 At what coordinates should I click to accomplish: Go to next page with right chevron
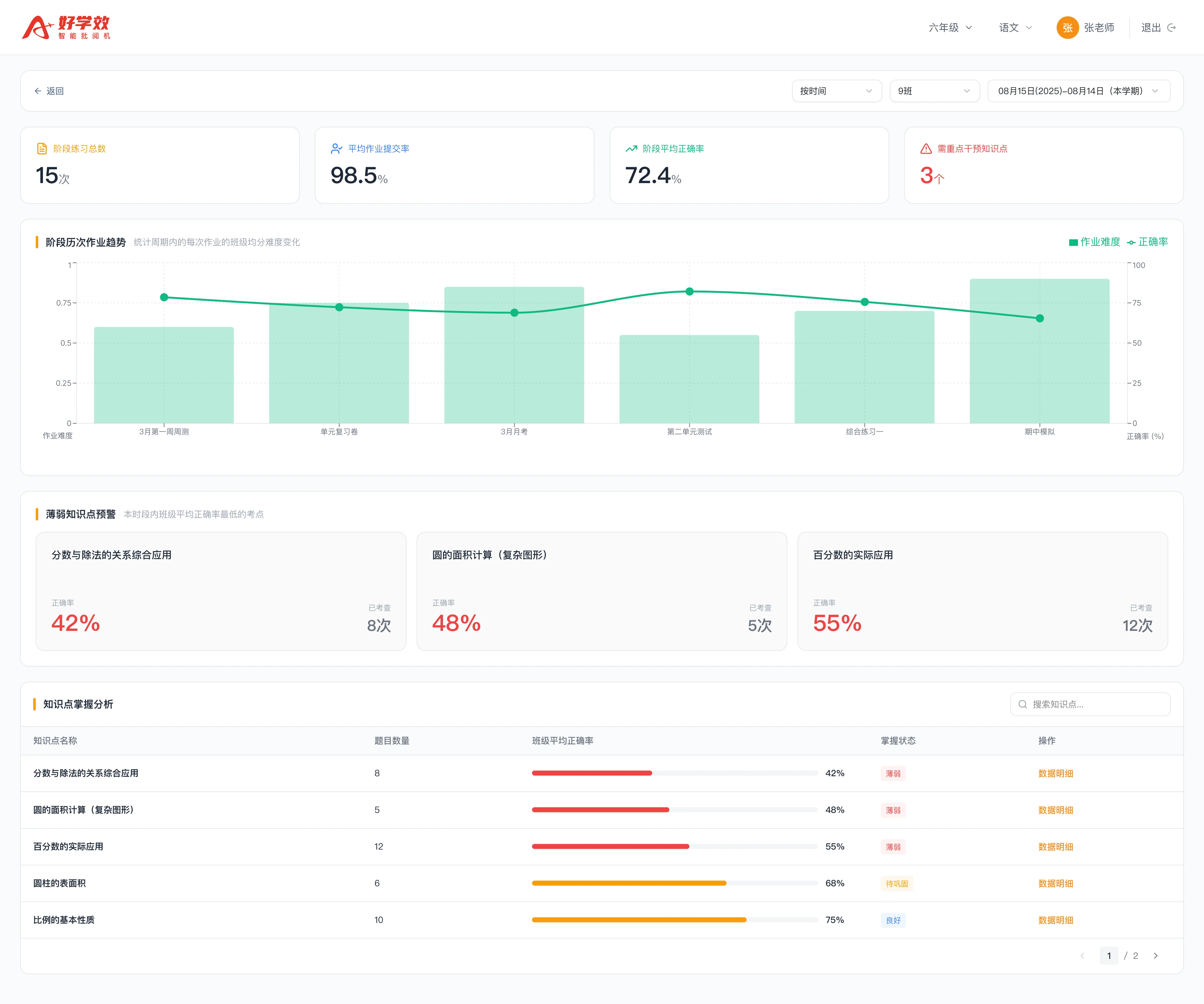click(x=1155, y=956)
